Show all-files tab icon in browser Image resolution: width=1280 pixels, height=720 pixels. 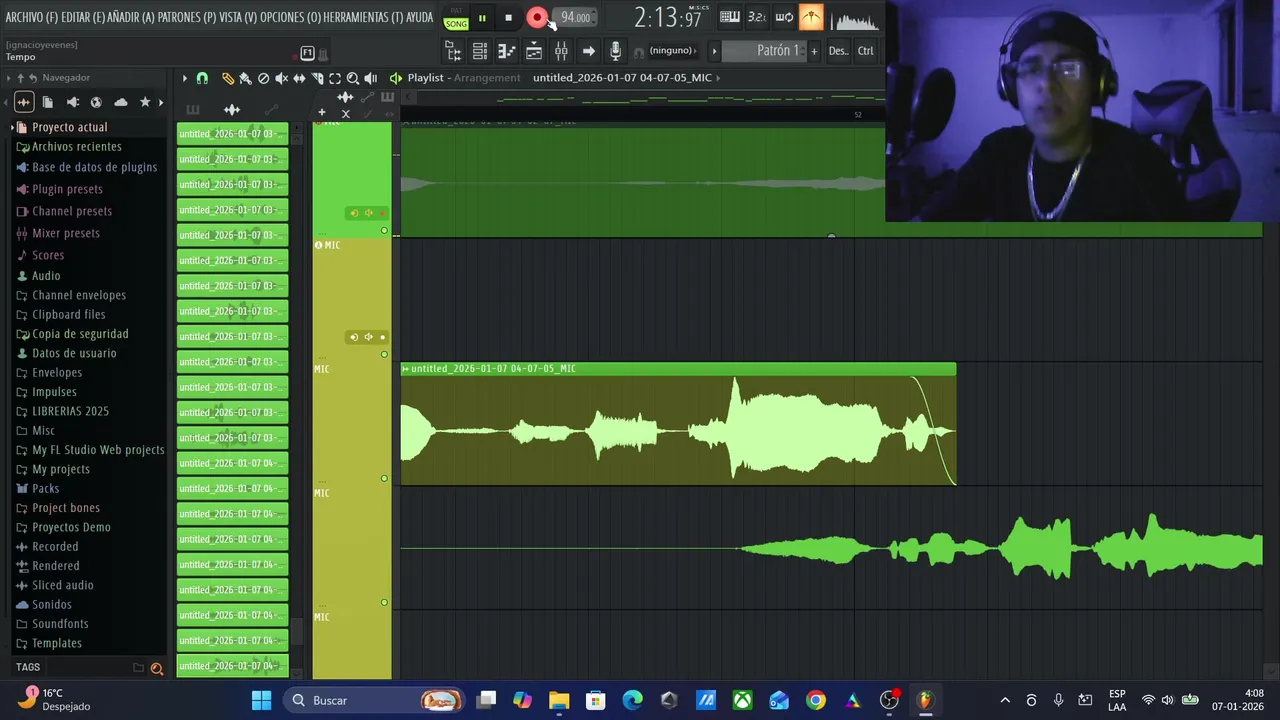click(x=47, y=102)
